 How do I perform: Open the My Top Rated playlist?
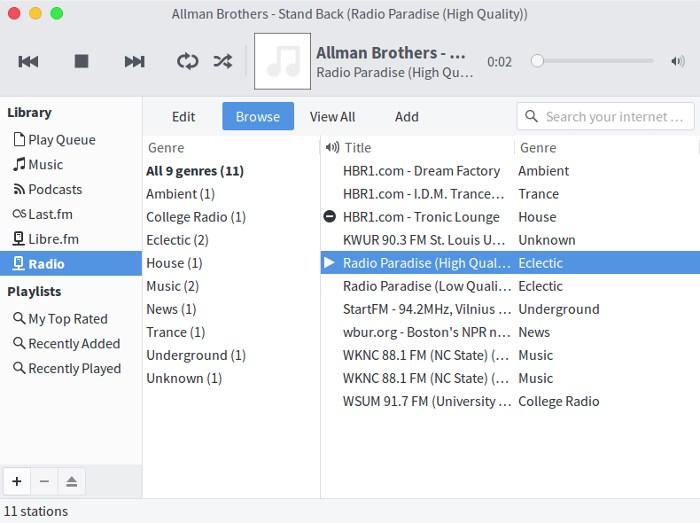tap(67, 319)
